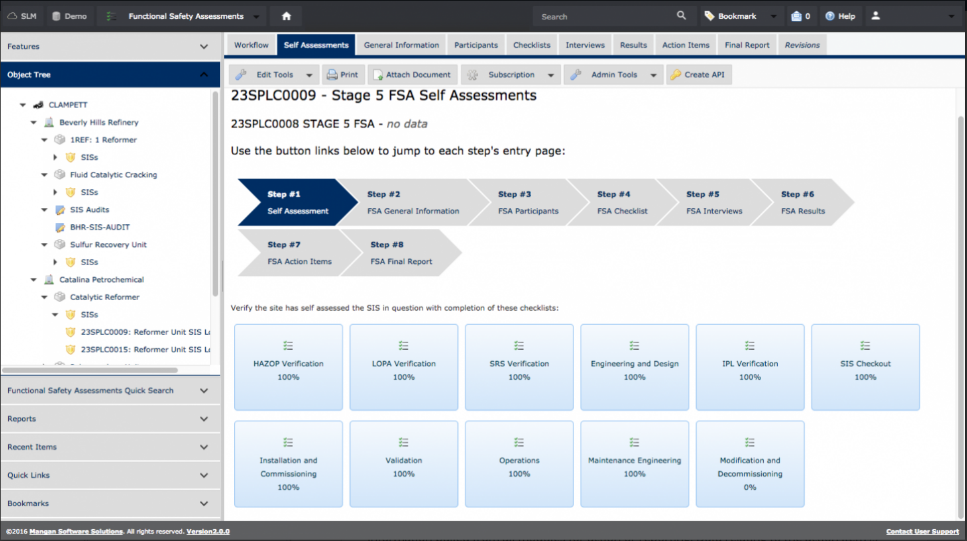967x541 pixels.
Task: Click the Object Tree horizontal scrollbar
Action: point(90,370)
